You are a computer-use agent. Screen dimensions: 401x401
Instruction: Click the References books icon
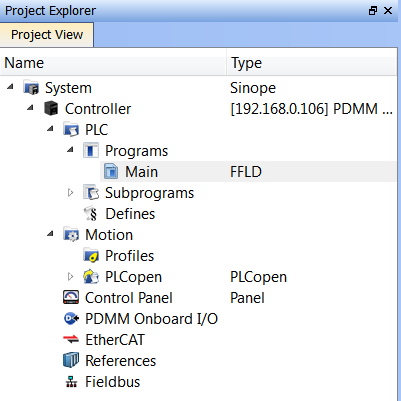point(71,360)
